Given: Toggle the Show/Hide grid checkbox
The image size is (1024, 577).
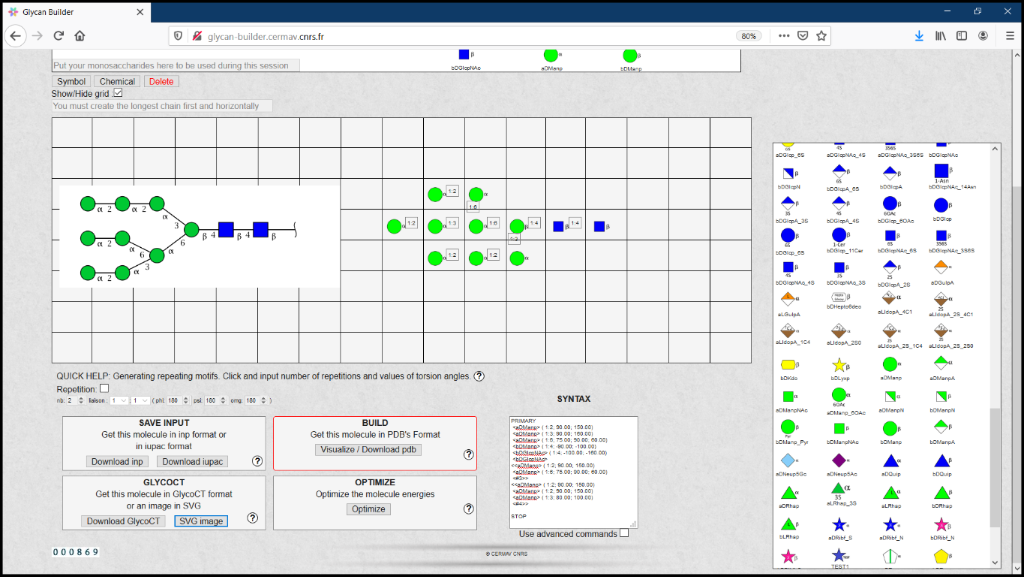Looking at the screenshot, I should (x=118, y=93).
